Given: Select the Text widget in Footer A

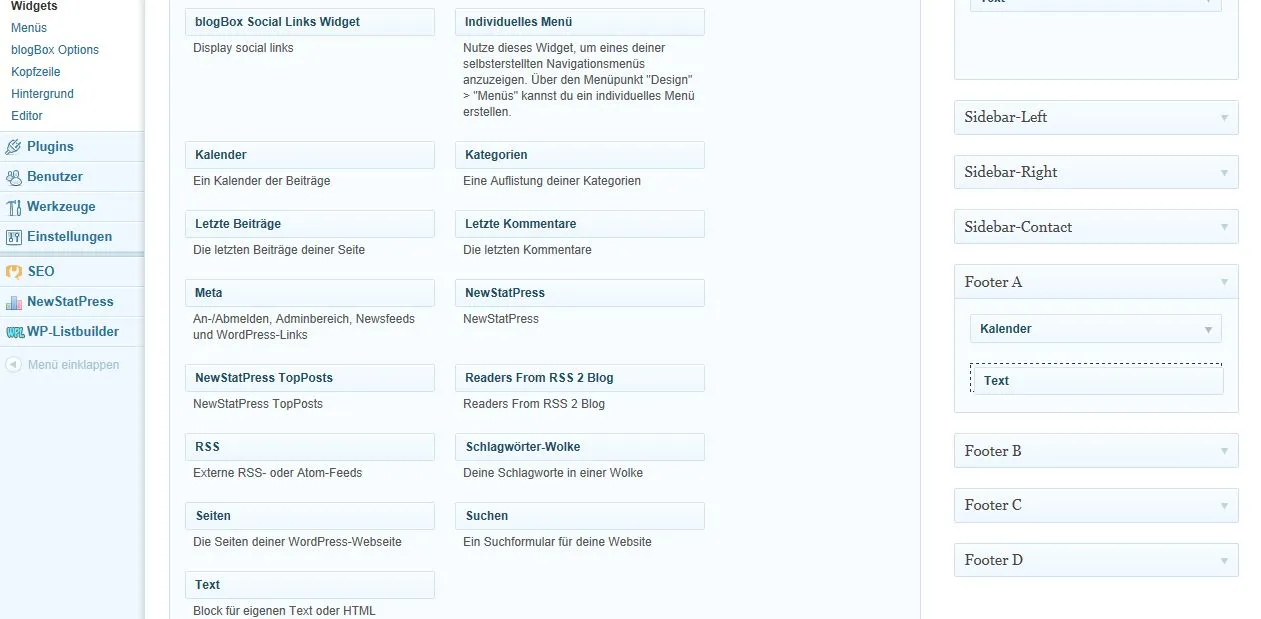Looking at the screenshot, I should 1096,380.
